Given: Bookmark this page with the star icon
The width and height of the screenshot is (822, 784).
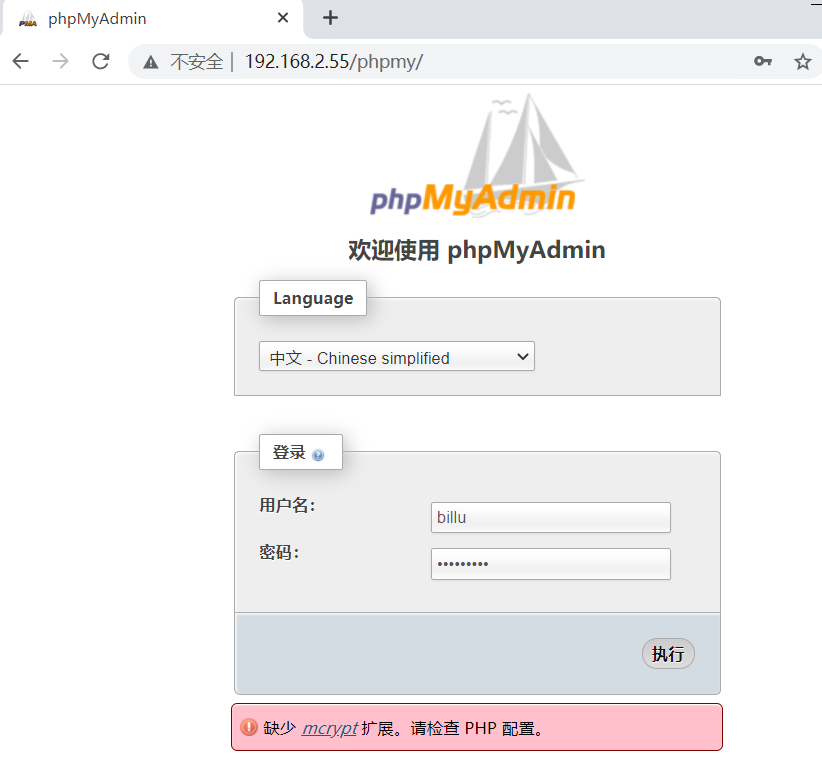Looking at the screenshot, I should pyautogui.click(x=803, y=61).
